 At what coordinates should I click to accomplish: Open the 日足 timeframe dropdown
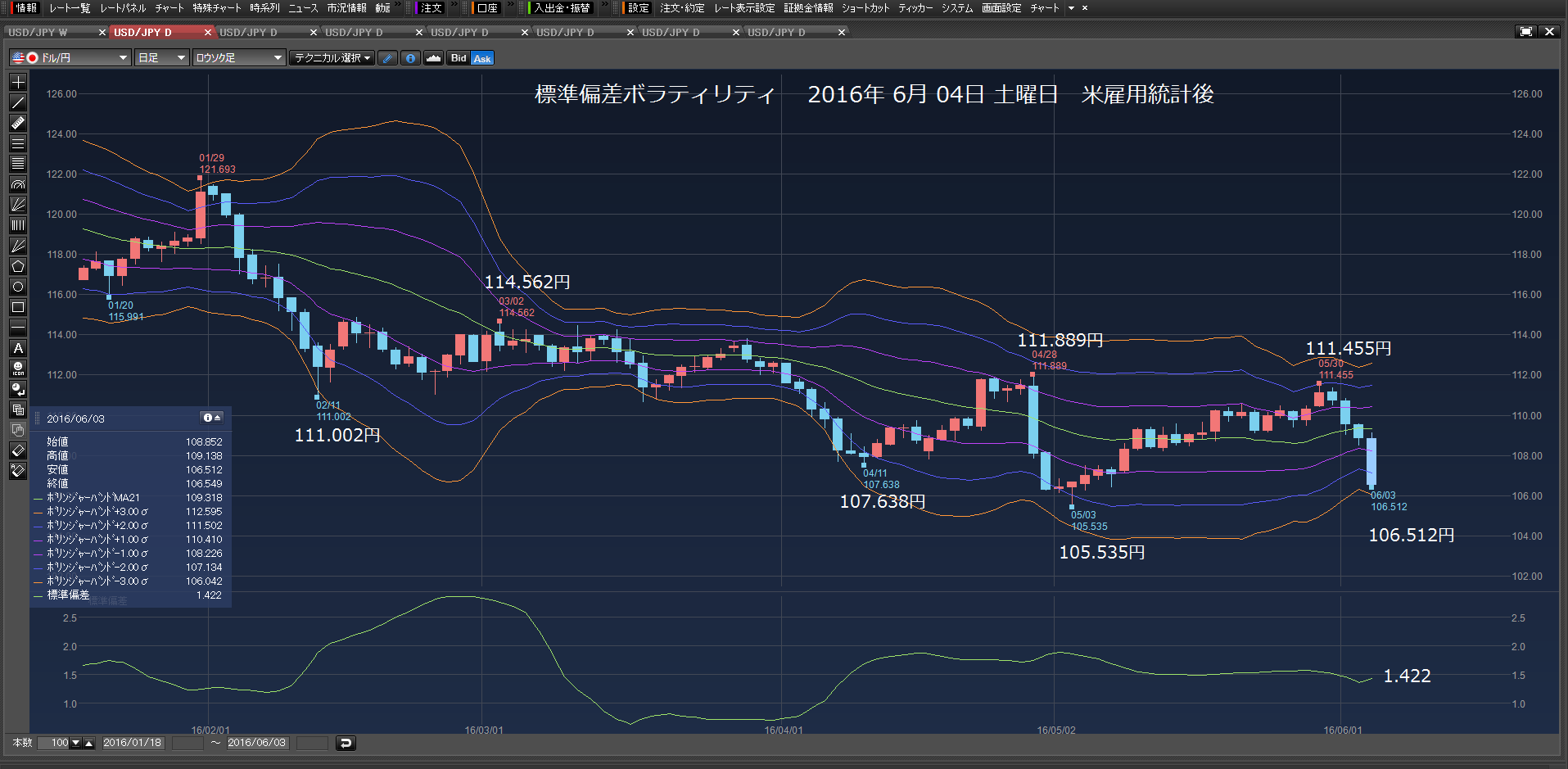point(162,58)
